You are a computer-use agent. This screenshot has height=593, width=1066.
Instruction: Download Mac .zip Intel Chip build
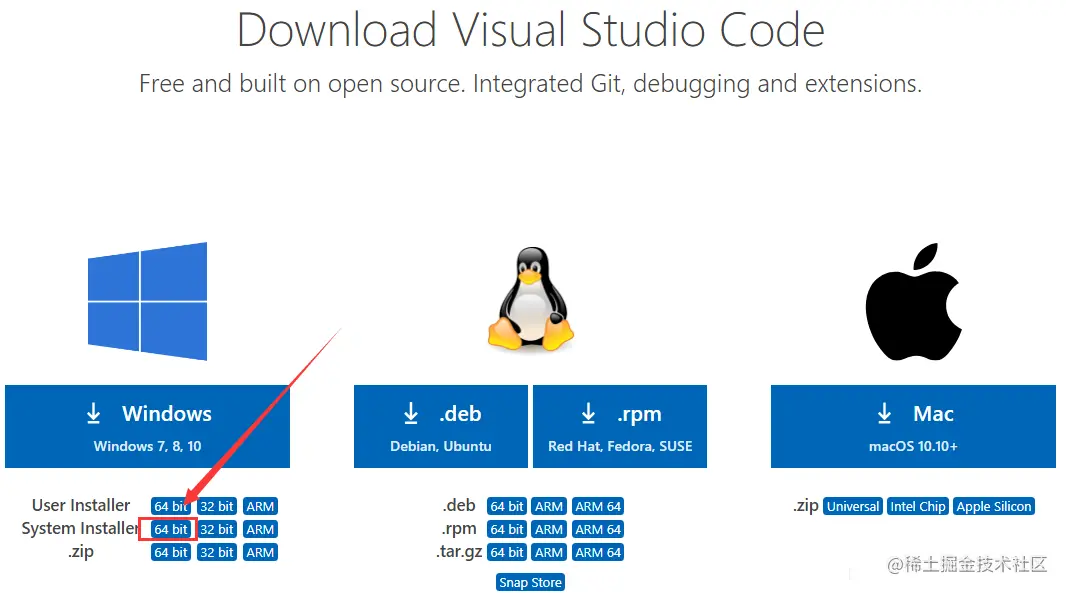coord(918,506)
